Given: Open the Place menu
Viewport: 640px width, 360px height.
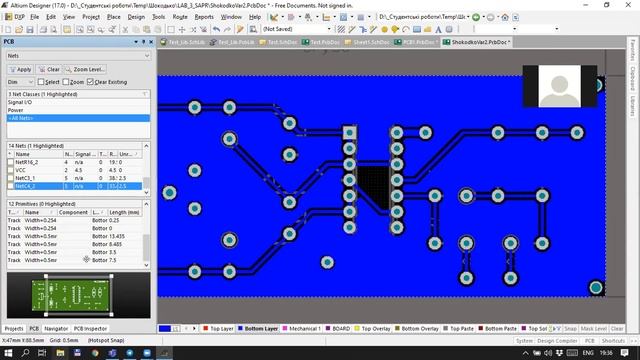Looking at the screenshot, I should click(113, 17).
